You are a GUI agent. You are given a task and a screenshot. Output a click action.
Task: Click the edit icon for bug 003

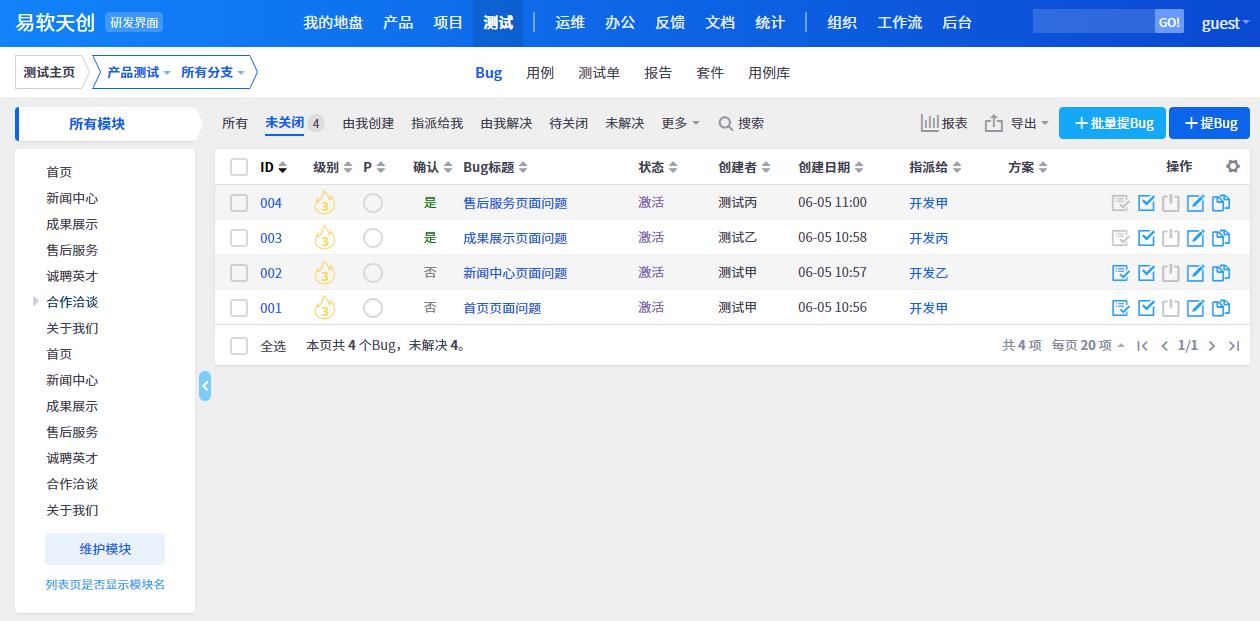(x=1195, y=238)
